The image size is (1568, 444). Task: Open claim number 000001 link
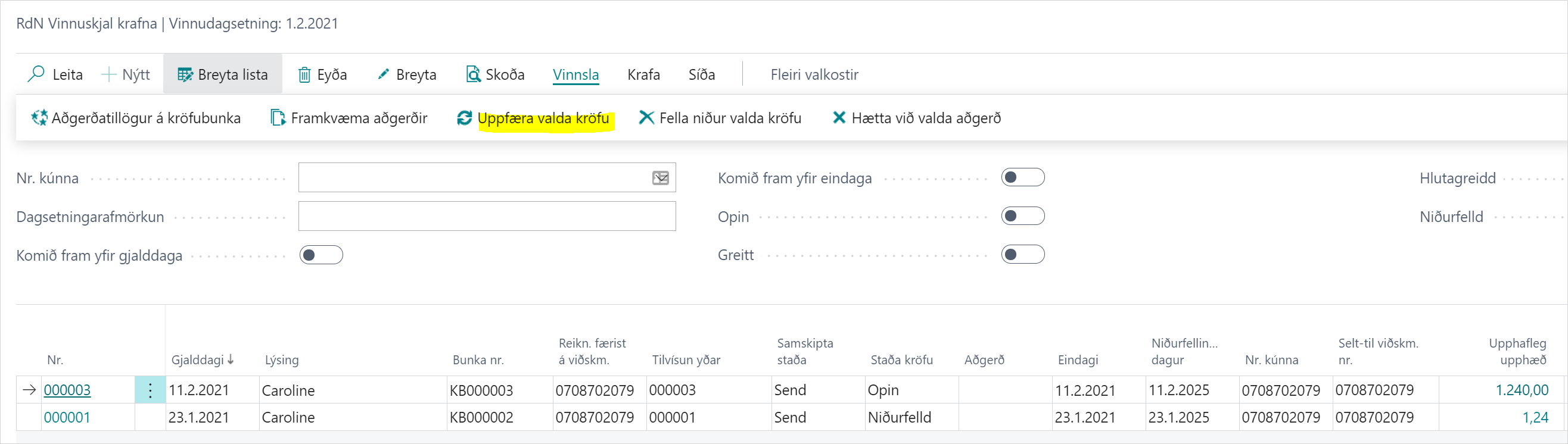click(67, 417)
